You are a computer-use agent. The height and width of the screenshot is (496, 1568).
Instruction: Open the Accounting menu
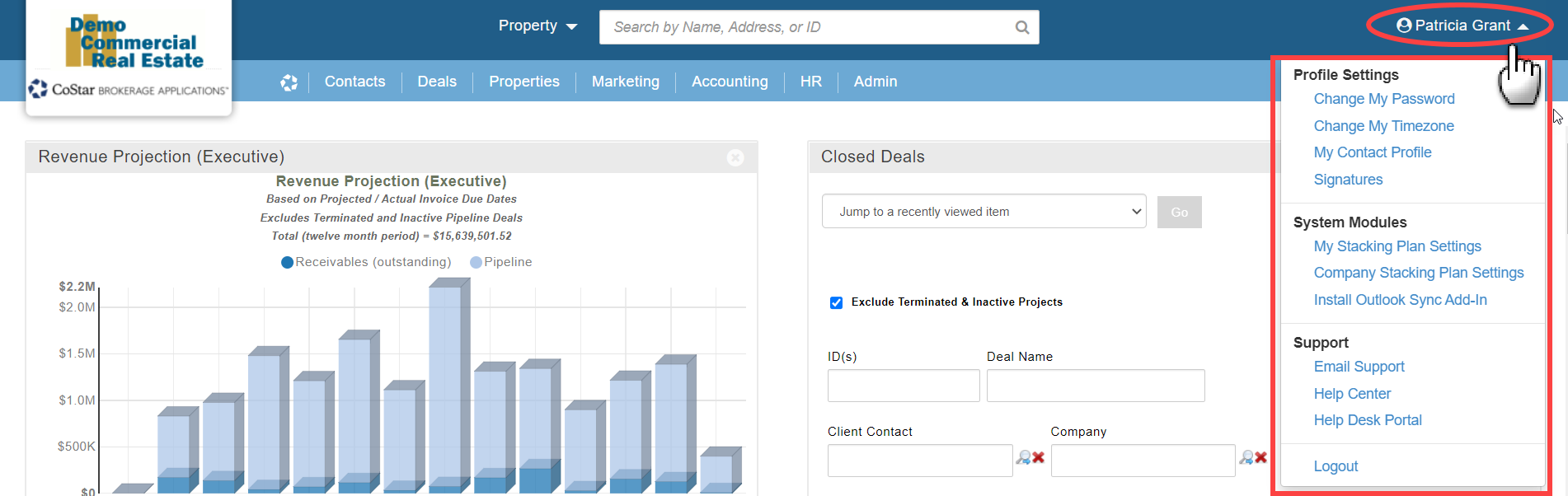pyautogui.click(x=730, y=82)
